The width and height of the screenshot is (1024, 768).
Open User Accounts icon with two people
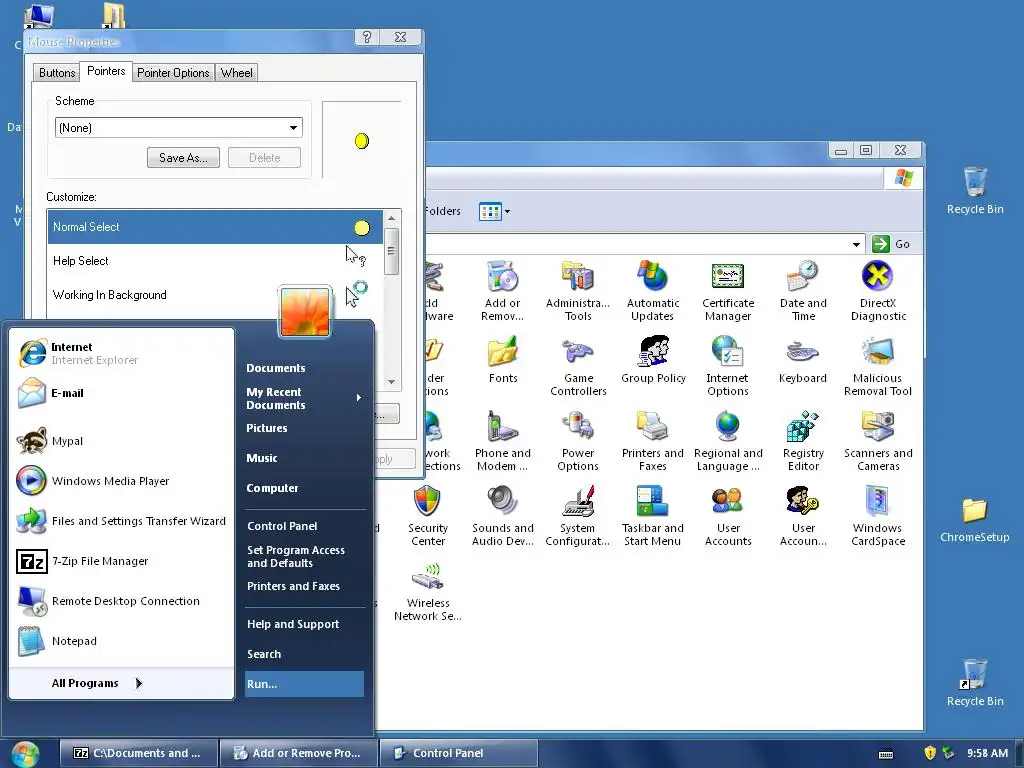click(x=728, y=516)
